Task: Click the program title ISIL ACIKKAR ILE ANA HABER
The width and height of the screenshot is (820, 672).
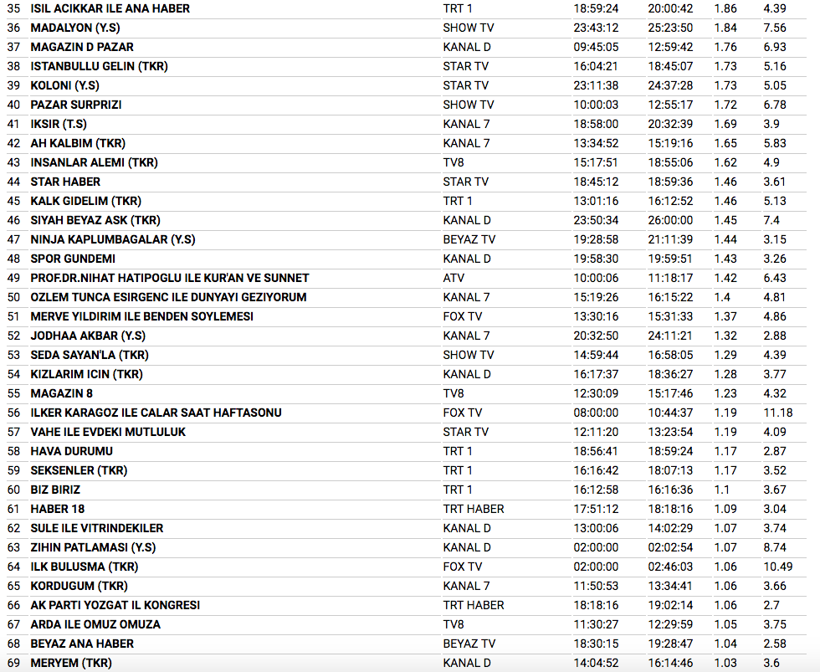Action: [110, 8]
